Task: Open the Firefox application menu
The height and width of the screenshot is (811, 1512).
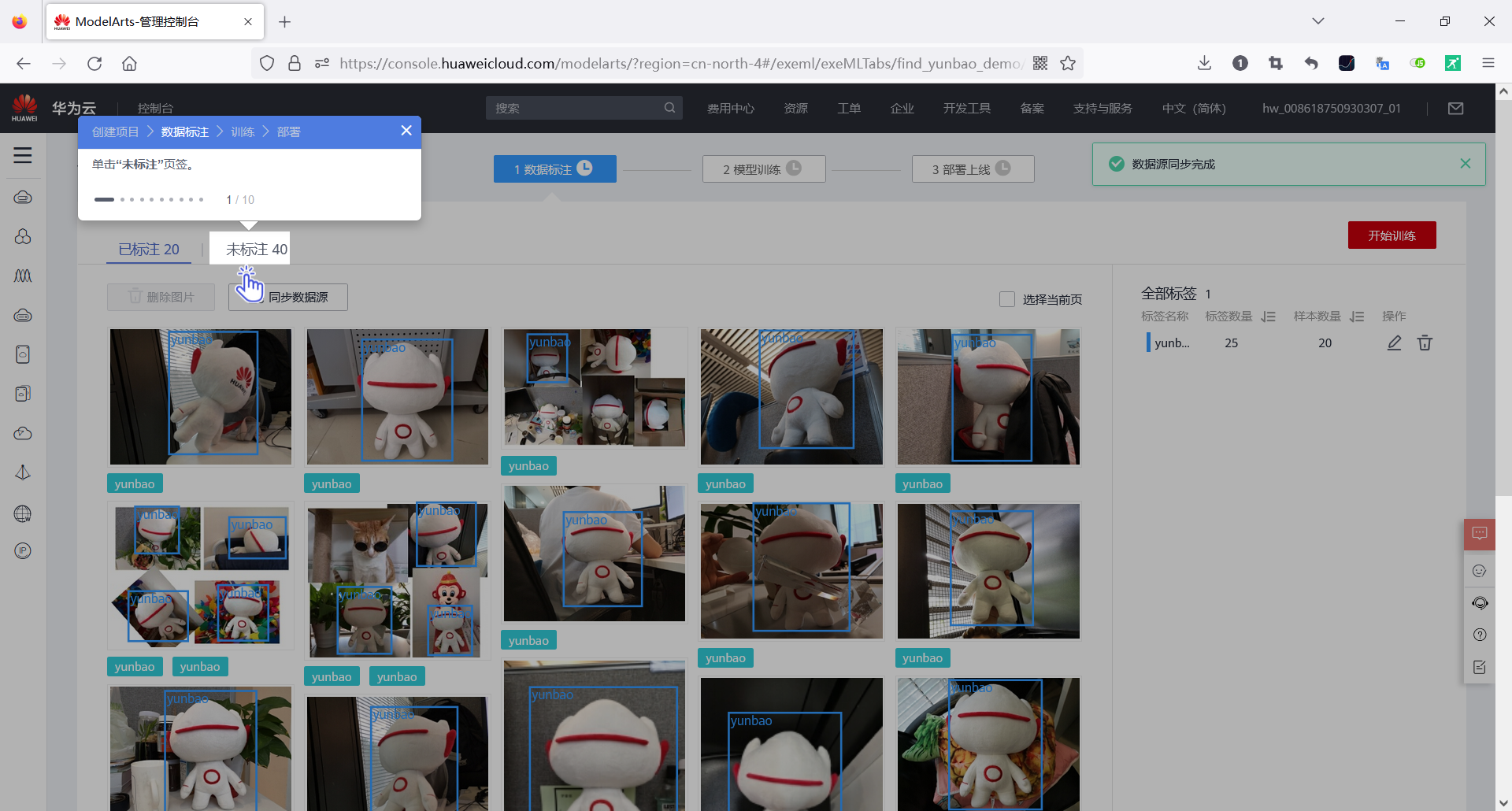Action: (x=1488, y=63)
